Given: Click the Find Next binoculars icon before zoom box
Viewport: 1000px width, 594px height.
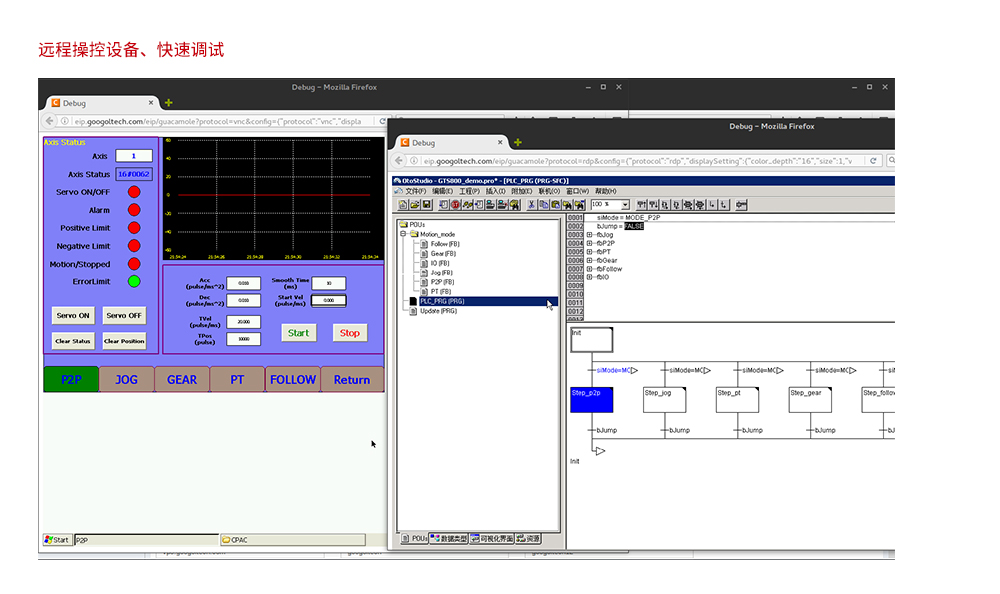Looking at the screenshot, I should [579, 205].
